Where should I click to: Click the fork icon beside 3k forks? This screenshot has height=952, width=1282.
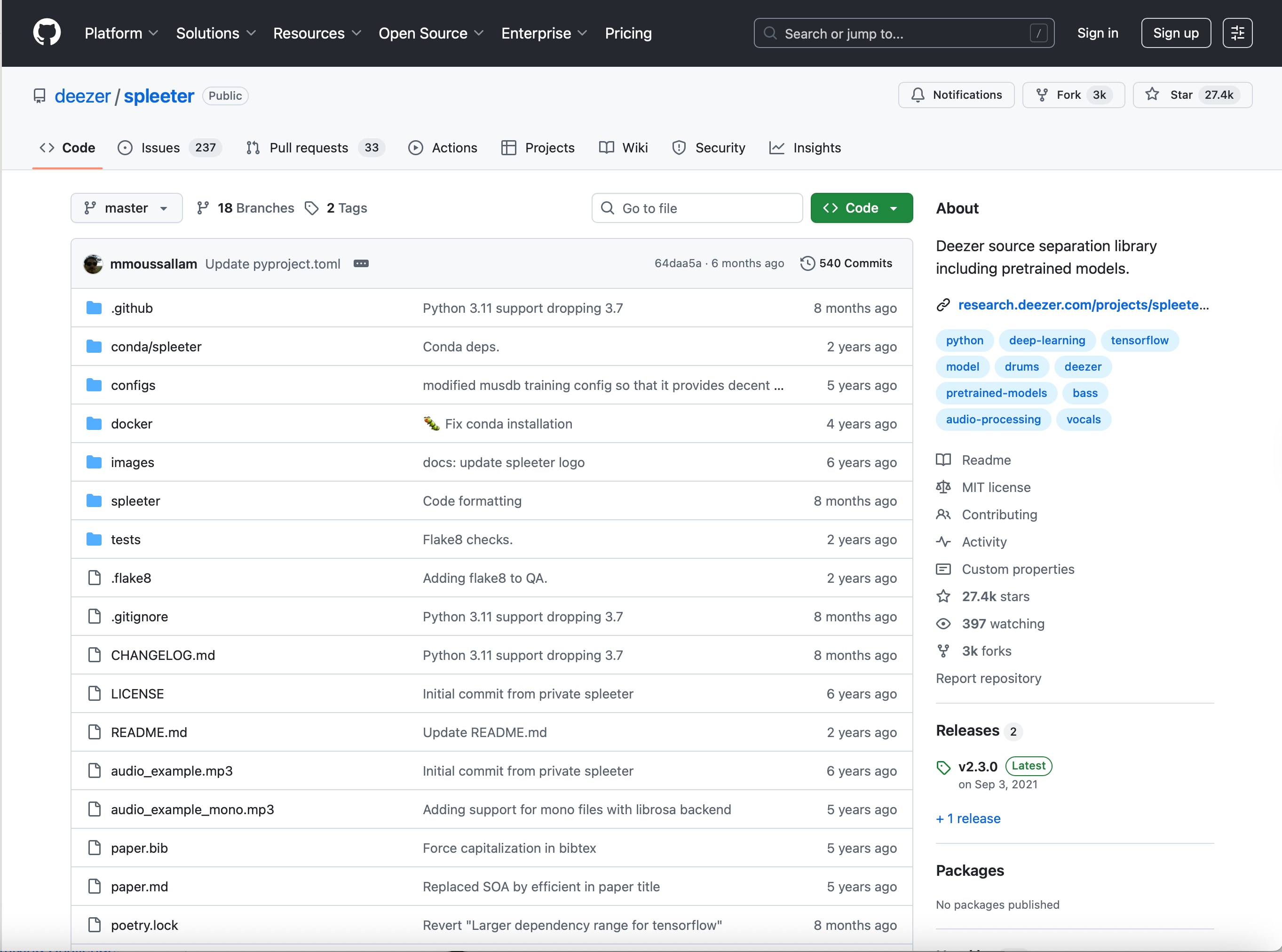tap(943, 651)
